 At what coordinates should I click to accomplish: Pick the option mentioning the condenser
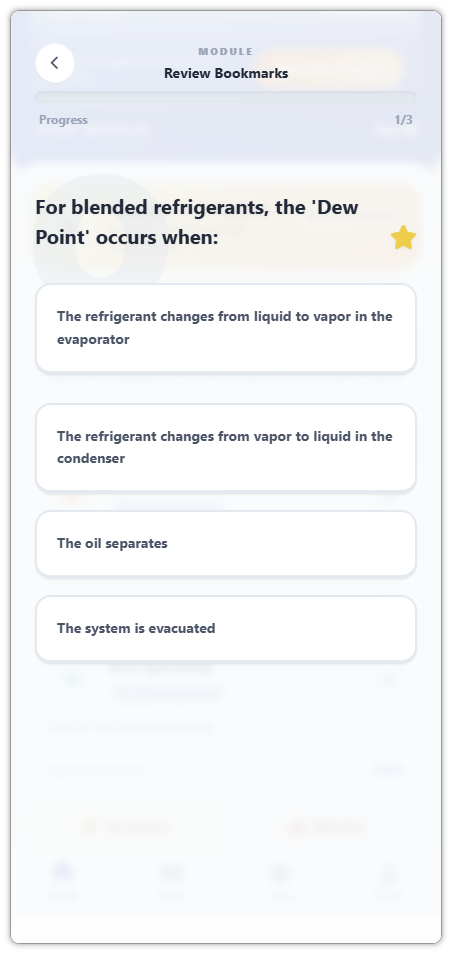(226, 447)
